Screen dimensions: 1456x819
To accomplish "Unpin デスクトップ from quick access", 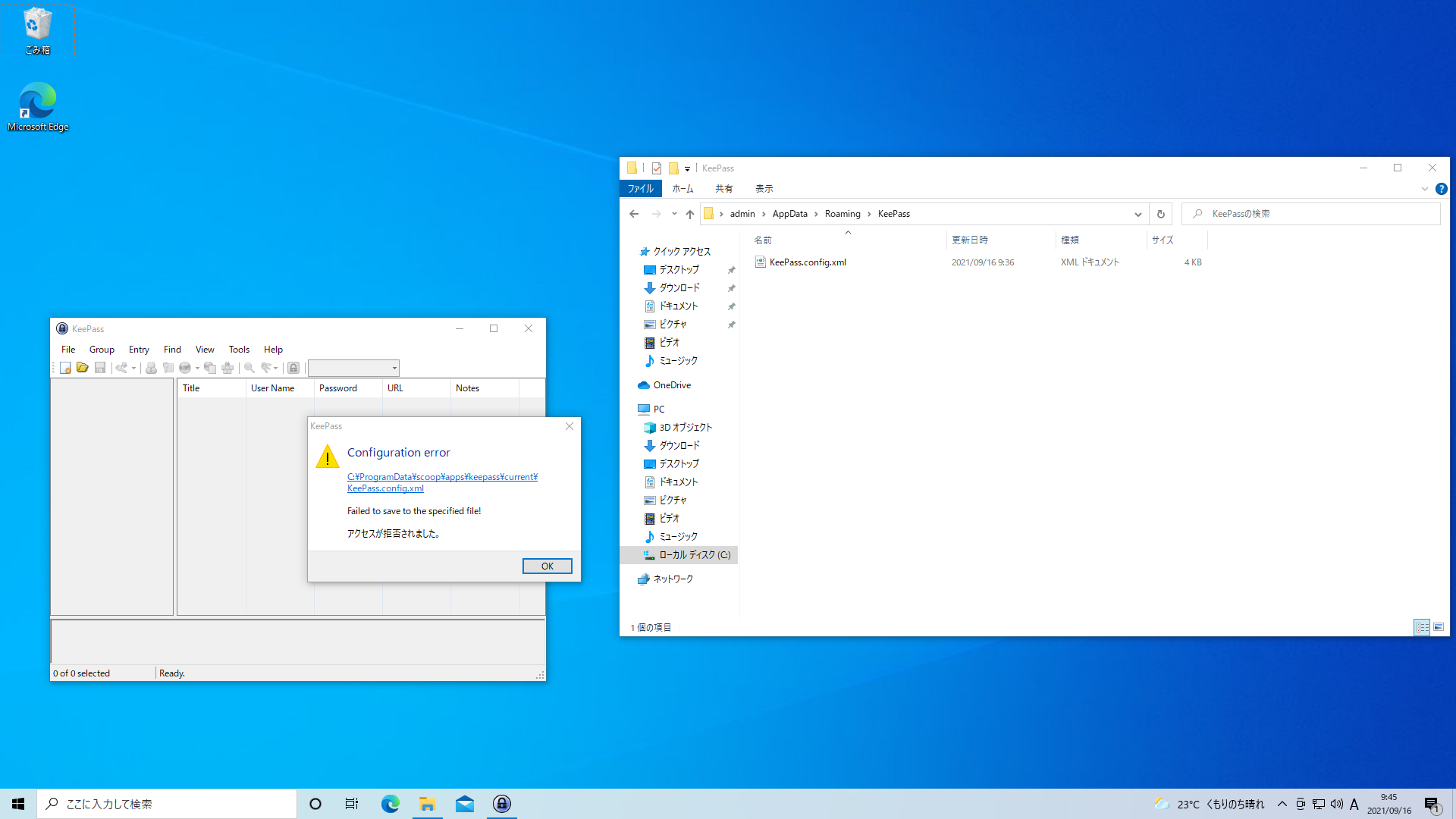I will [x=731, y=269].
